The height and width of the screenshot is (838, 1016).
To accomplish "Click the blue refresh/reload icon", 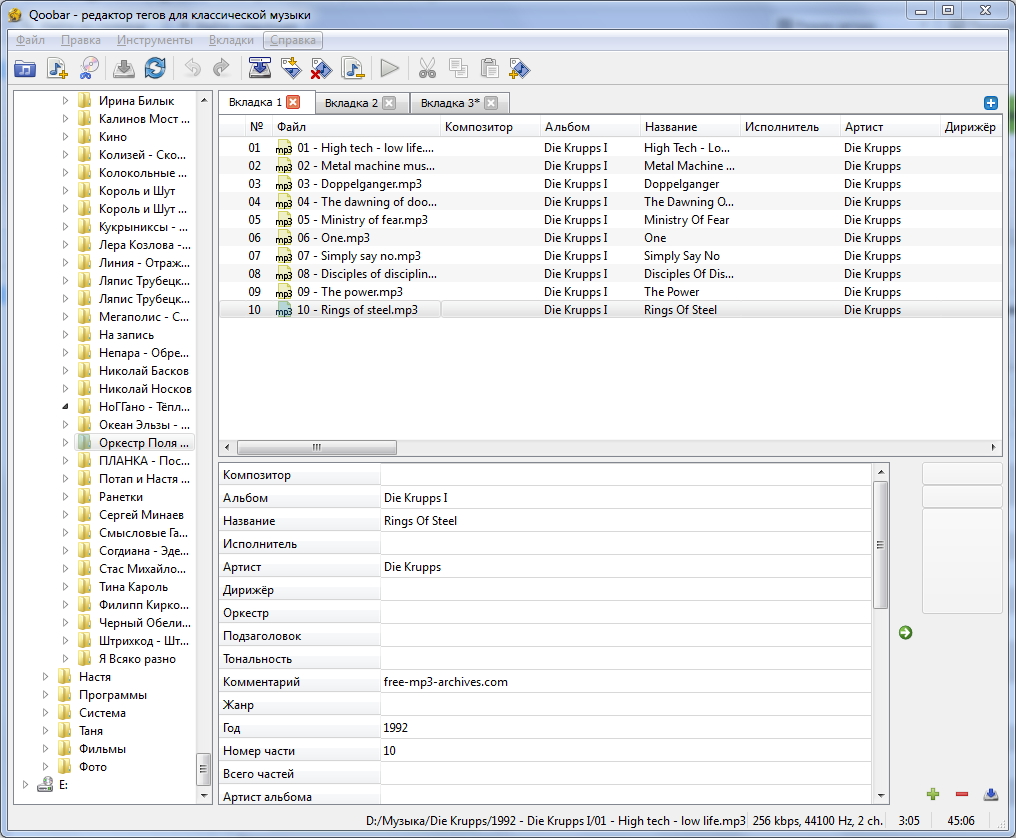I will point(155,68).
